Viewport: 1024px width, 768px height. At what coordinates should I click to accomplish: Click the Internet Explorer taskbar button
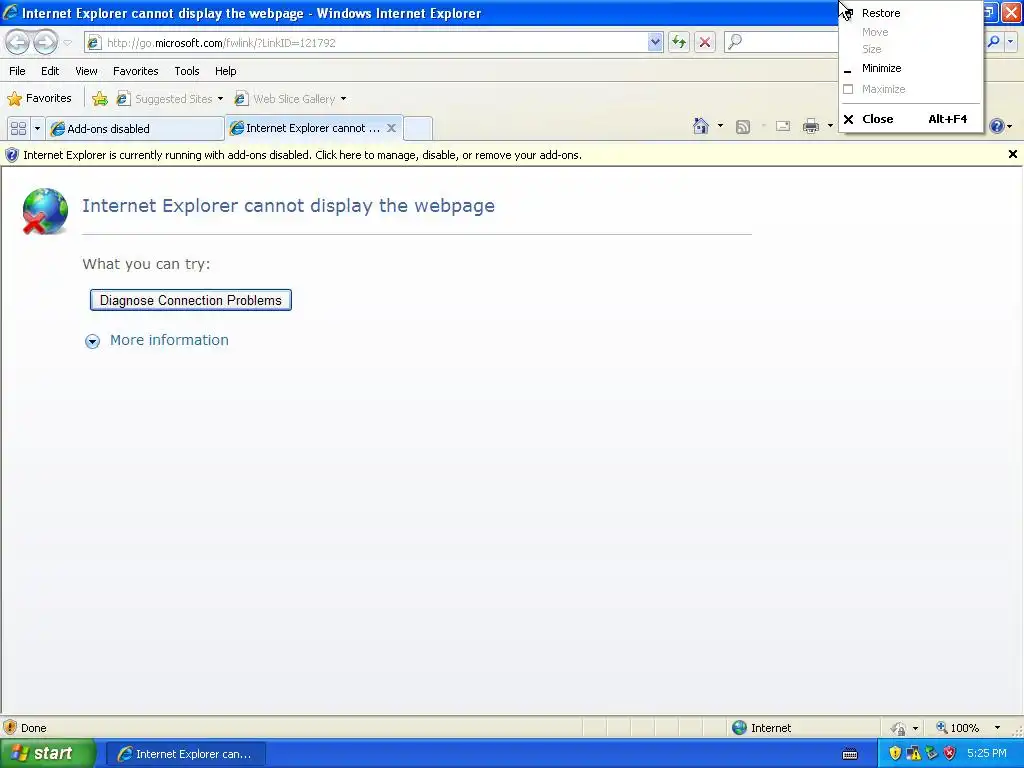coord(185,754)
